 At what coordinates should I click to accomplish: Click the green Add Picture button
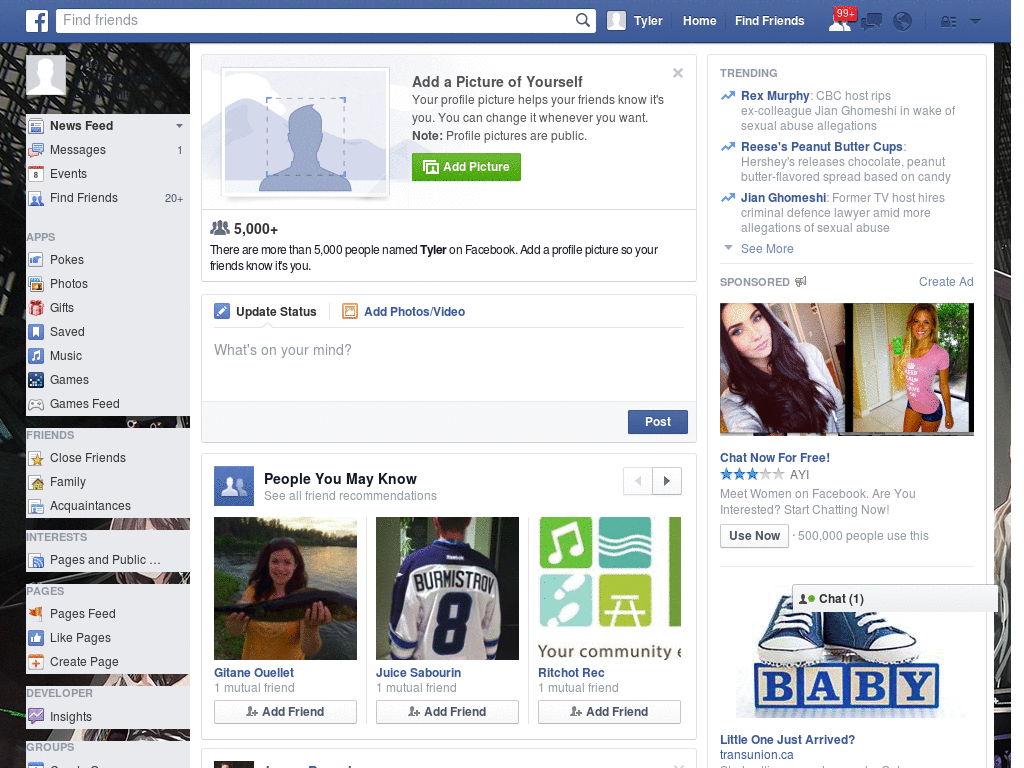[x=466, y=167]
